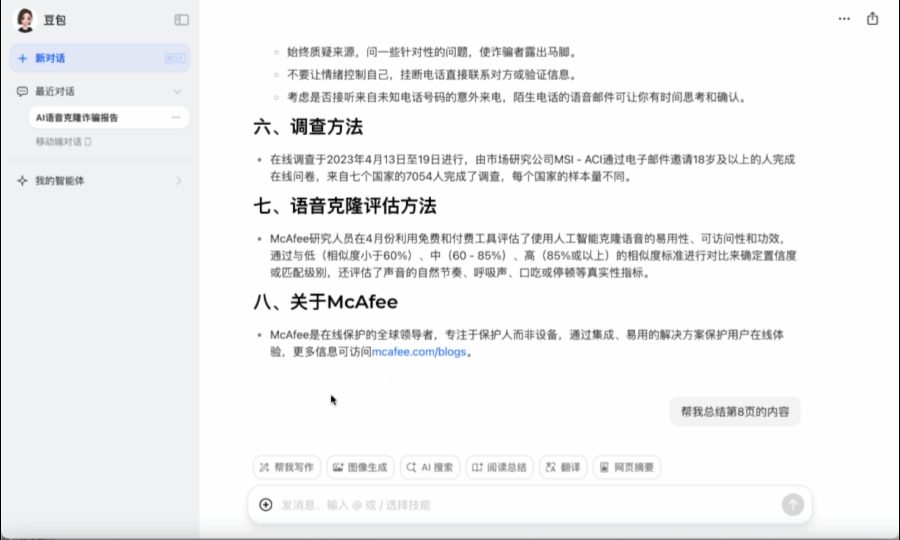Click the 豆包 app name label

click(x=55, y=20)
